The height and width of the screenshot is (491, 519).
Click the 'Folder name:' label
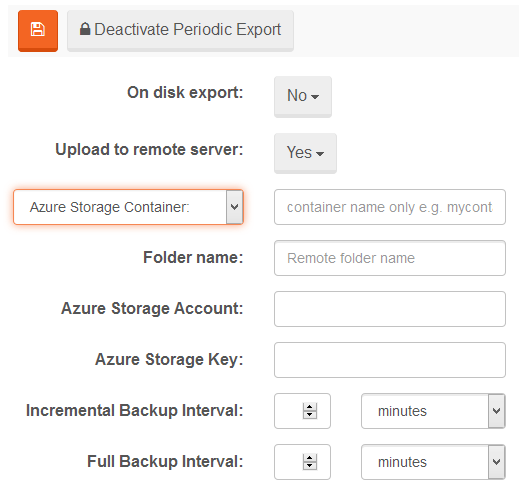pyautogui.click(x=193, y=257)
